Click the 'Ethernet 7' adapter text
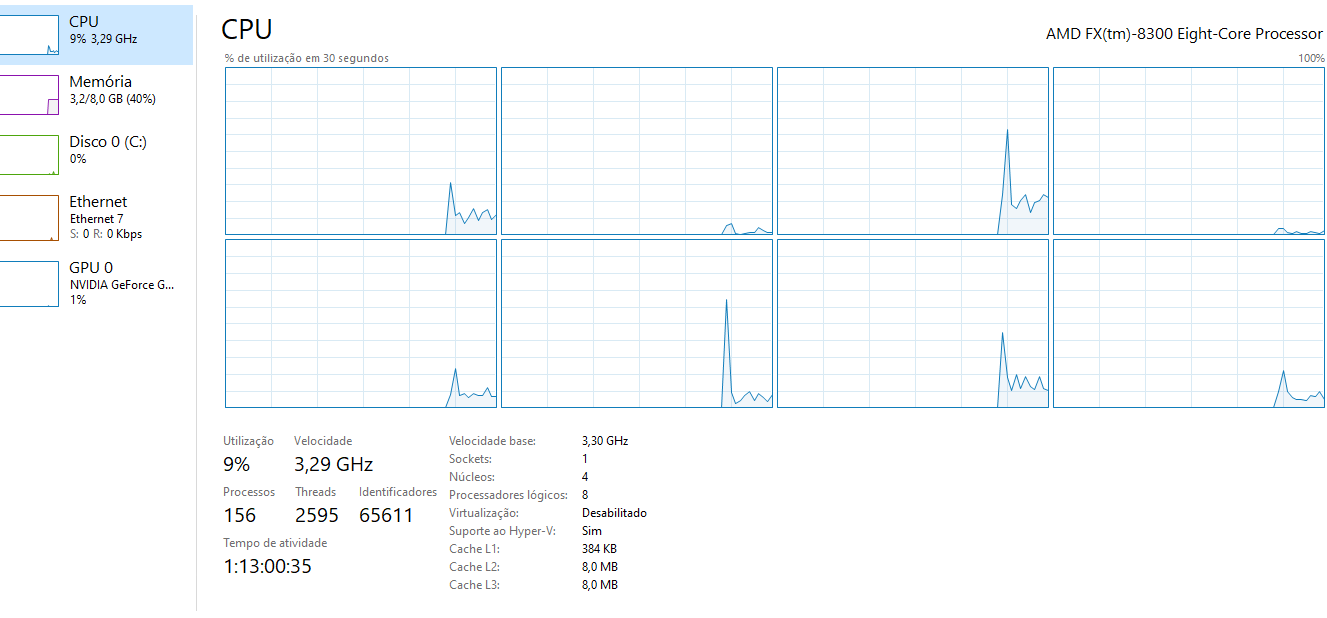 point(97,219)
